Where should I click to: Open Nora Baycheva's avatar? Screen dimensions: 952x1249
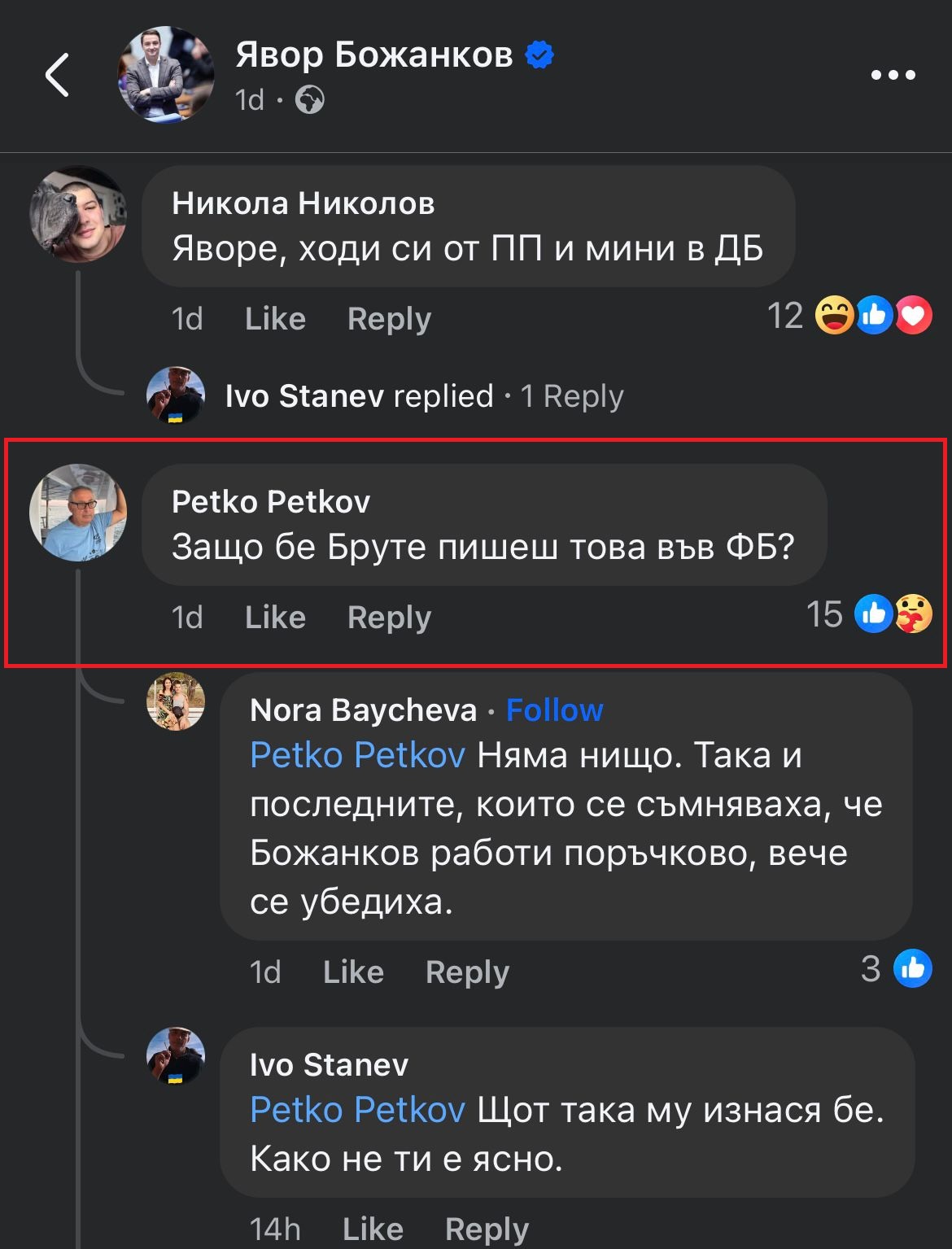[x=176, y=701]
